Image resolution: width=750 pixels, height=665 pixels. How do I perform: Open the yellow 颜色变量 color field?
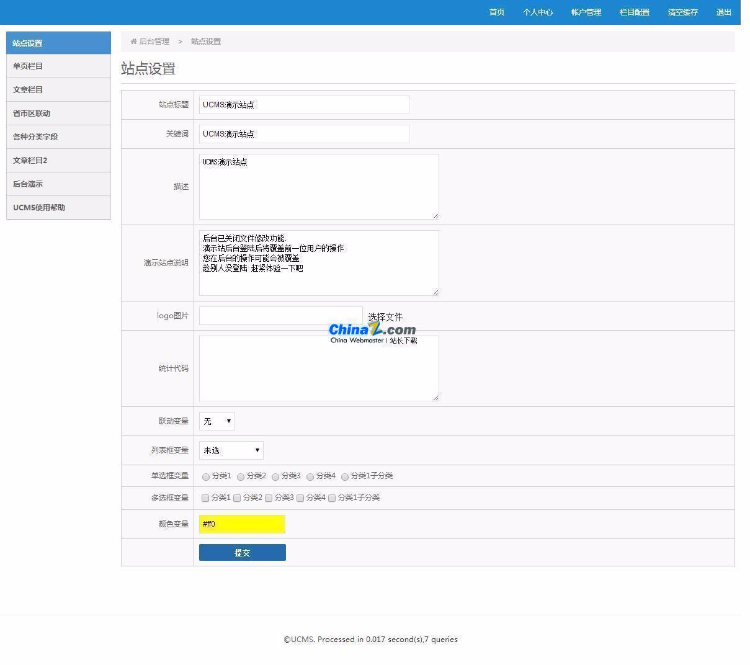(242, 524)
